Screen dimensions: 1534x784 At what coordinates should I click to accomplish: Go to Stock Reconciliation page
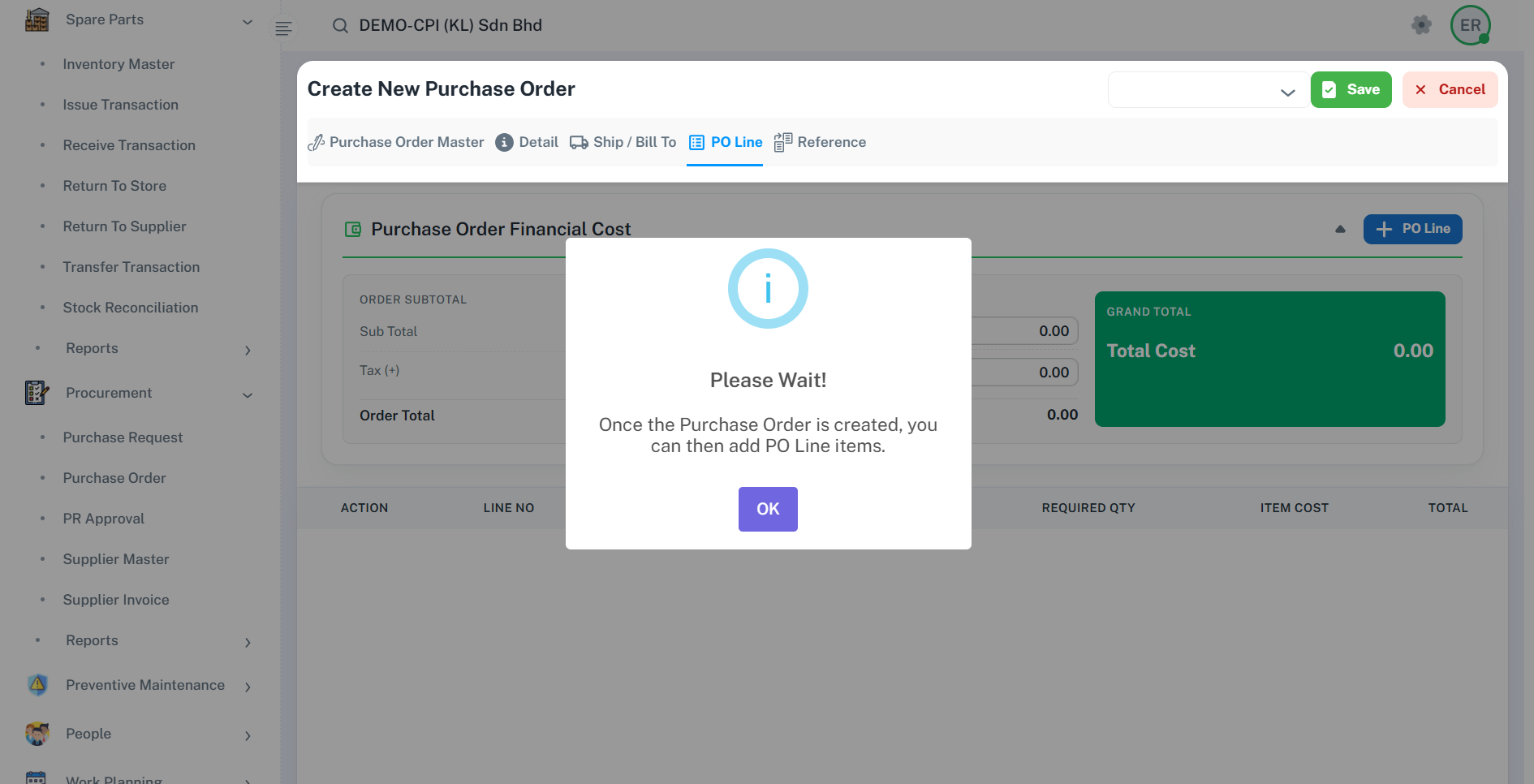click(131, 308)
